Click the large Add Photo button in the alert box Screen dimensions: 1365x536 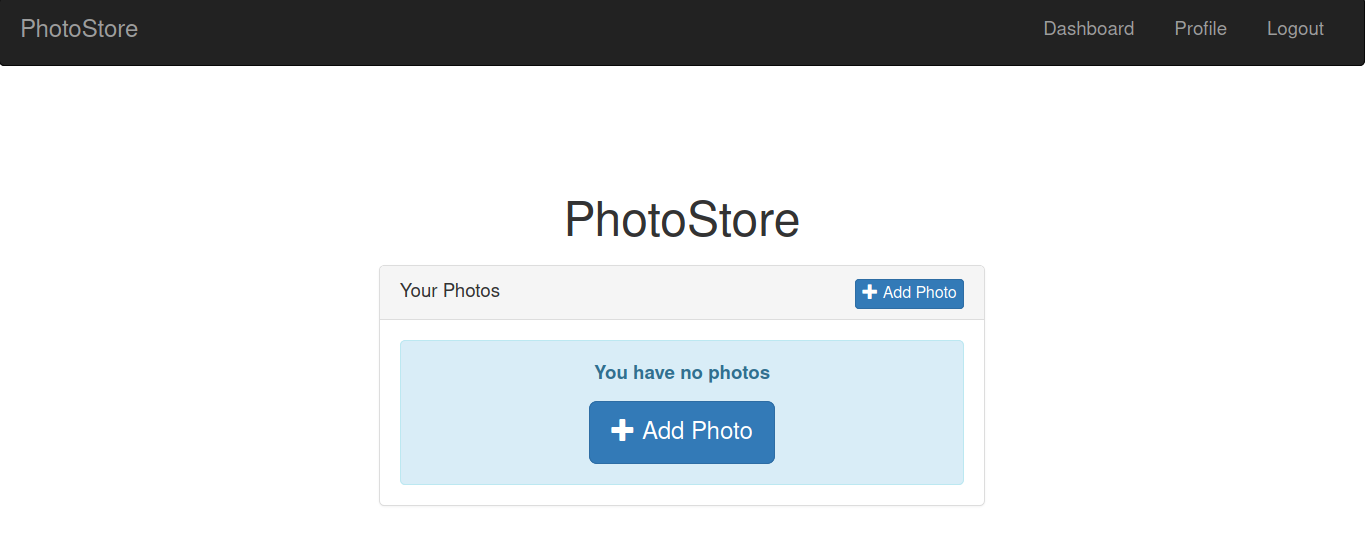(x=682, y=432)
